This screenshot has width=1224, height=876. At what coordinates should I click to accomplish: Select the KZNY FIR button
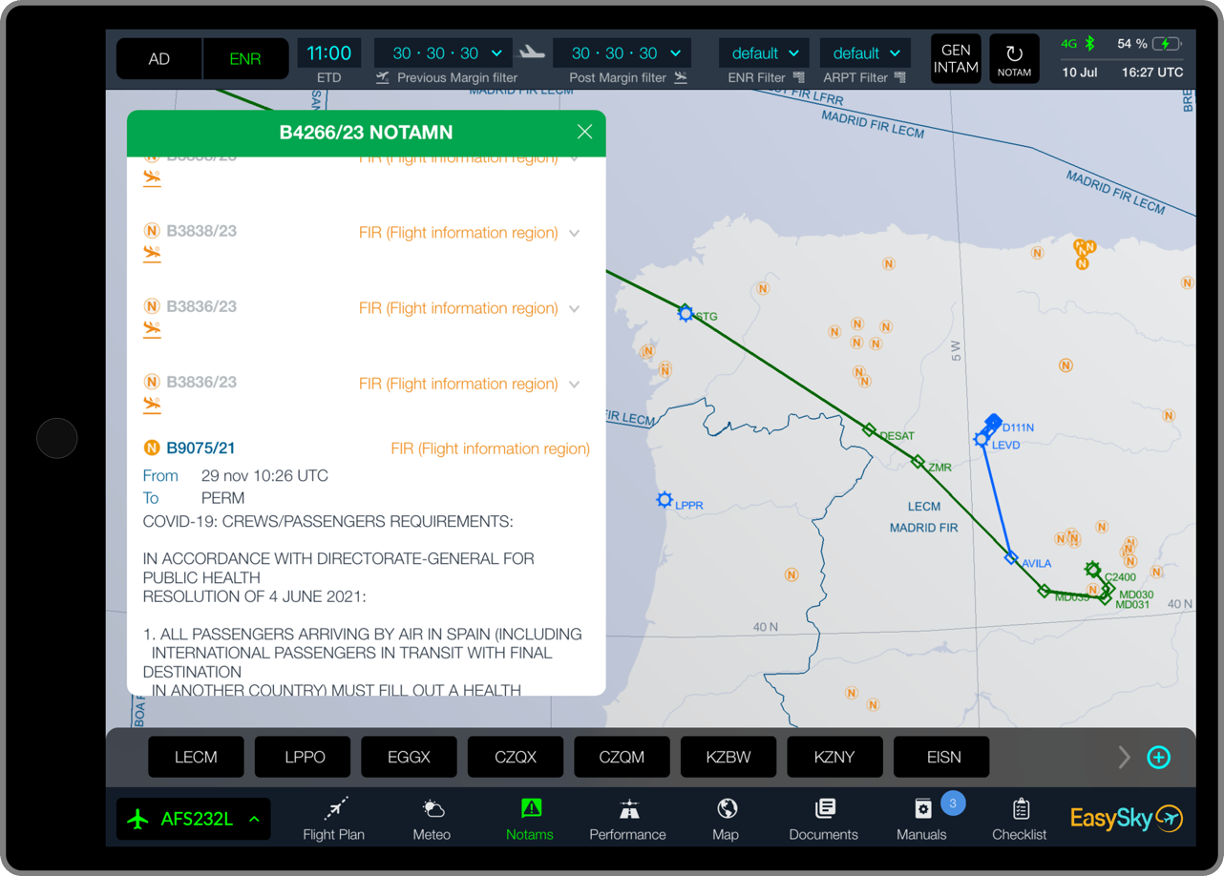click(835, 757)
